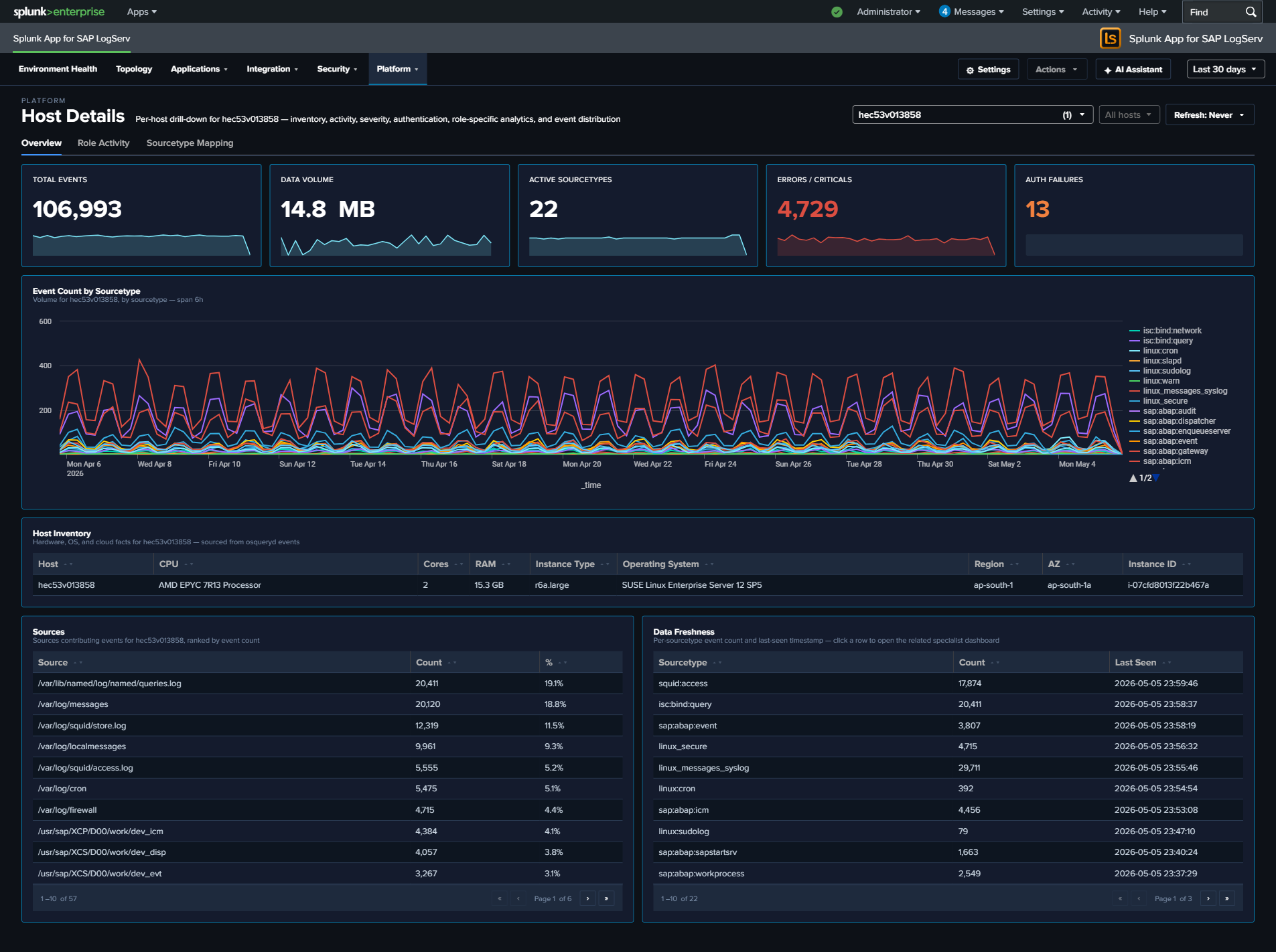Click the squid:access row in Data Freshness
Viewport: 1276px width, 952px height.
(x=948, y=684)
